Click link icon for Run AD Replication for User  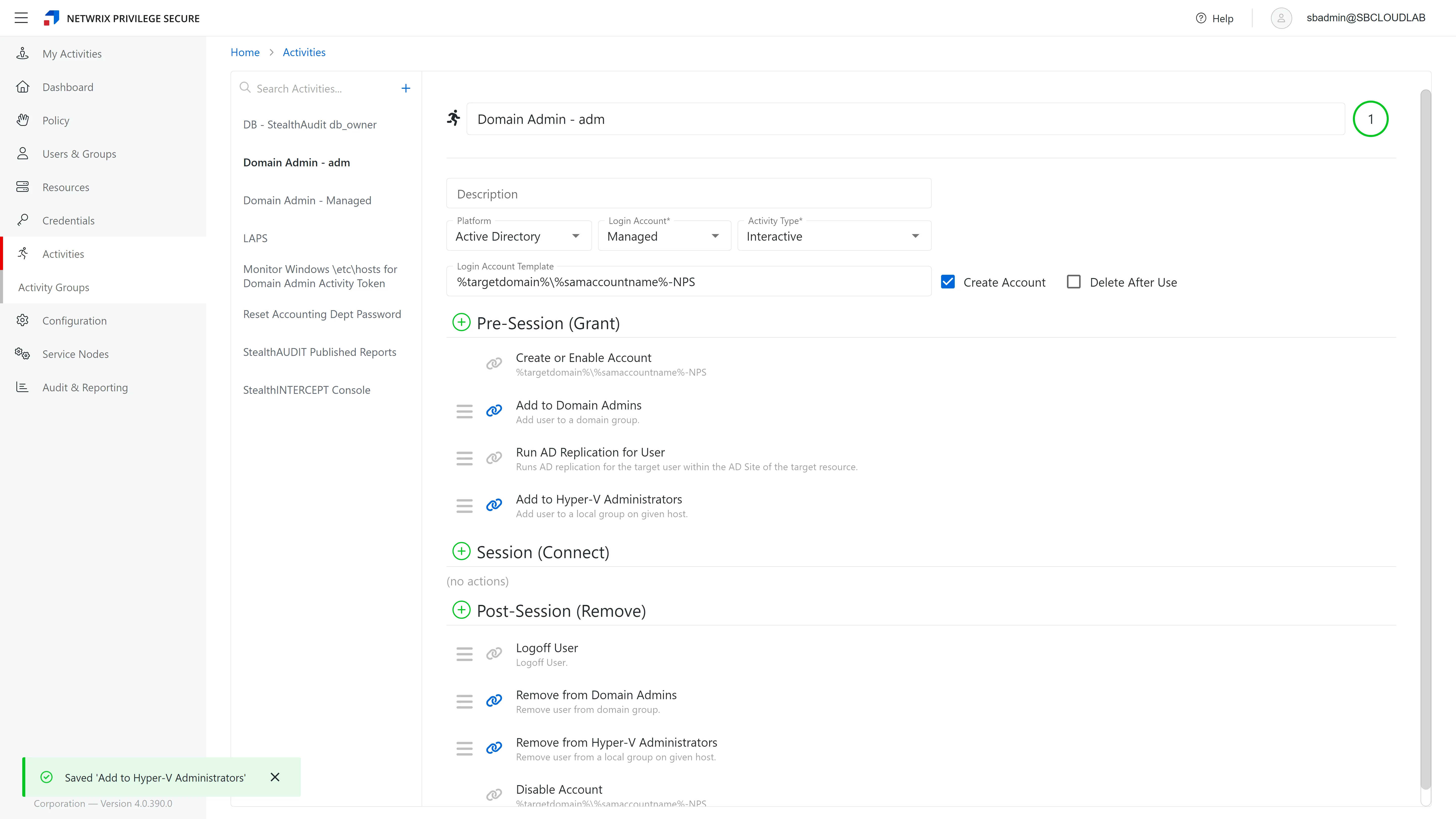pos(494,458)
